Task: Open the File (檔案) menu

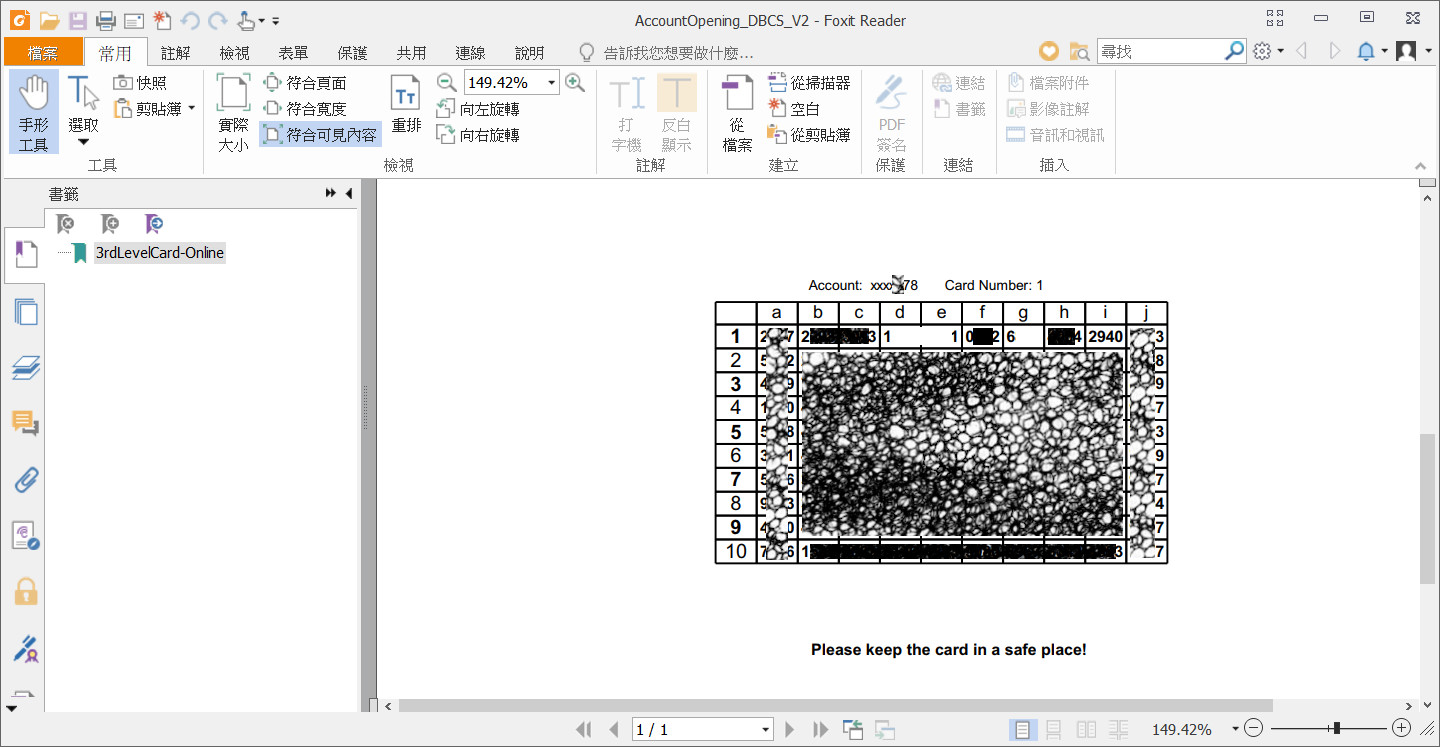Action: (x=43, y=53)
